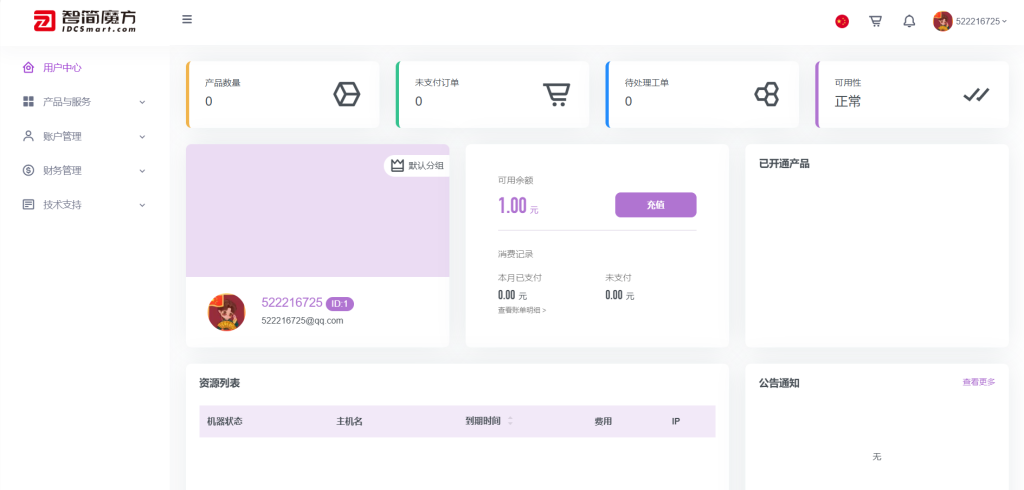Click the profile card avatar picture
Screen dimensions: 1024x490
[x=227, y=312]
